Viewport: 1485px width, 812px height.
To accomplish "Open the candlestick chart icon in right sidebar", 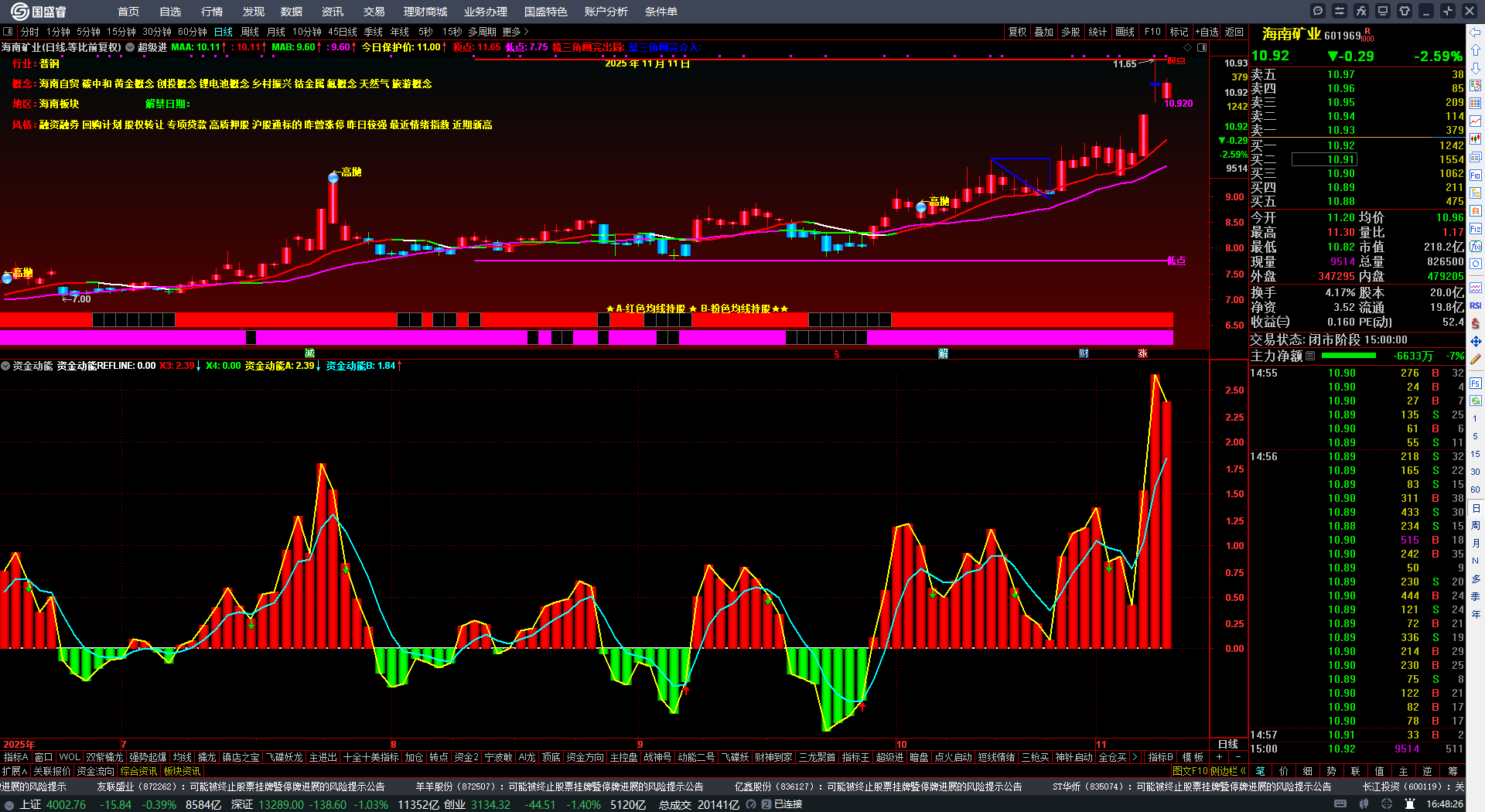I will 1476,139.
